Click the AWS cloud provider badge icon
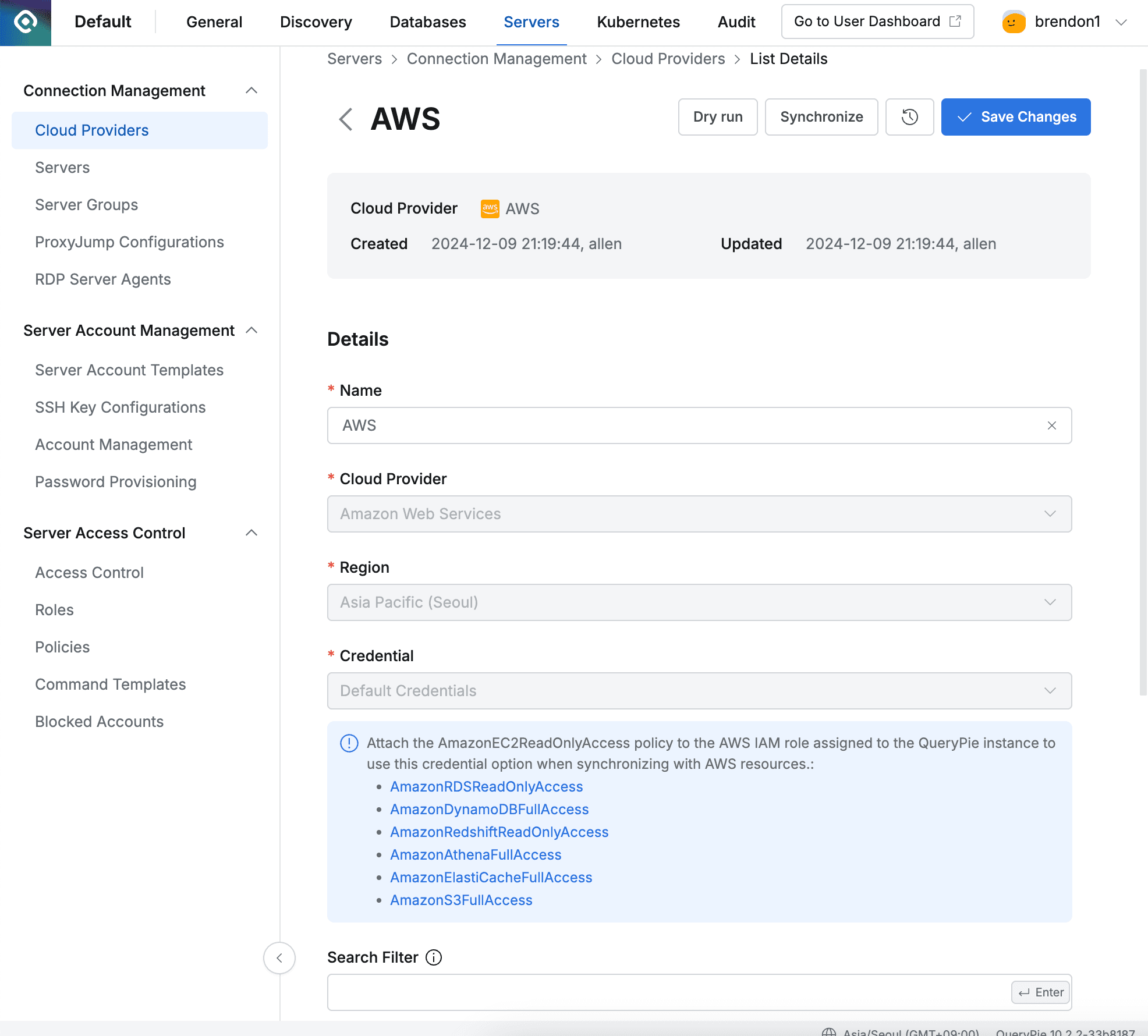This screenshot has height=1036, width=1148. (490, 208)
